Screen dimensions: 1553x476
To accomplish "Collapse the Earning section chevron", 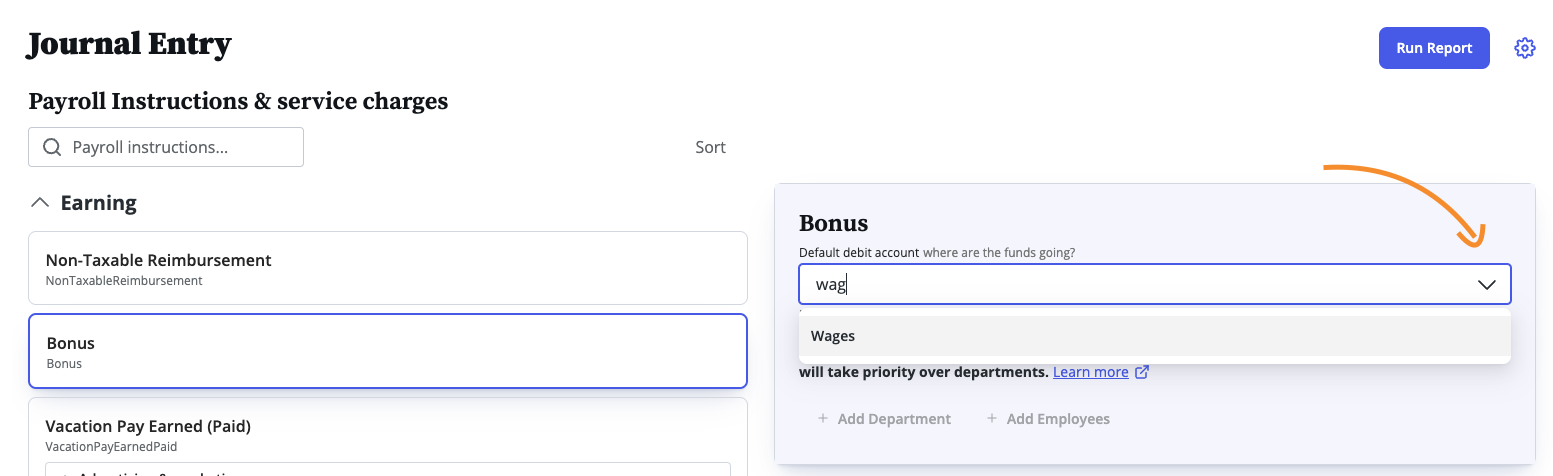I will coord(40,203).
